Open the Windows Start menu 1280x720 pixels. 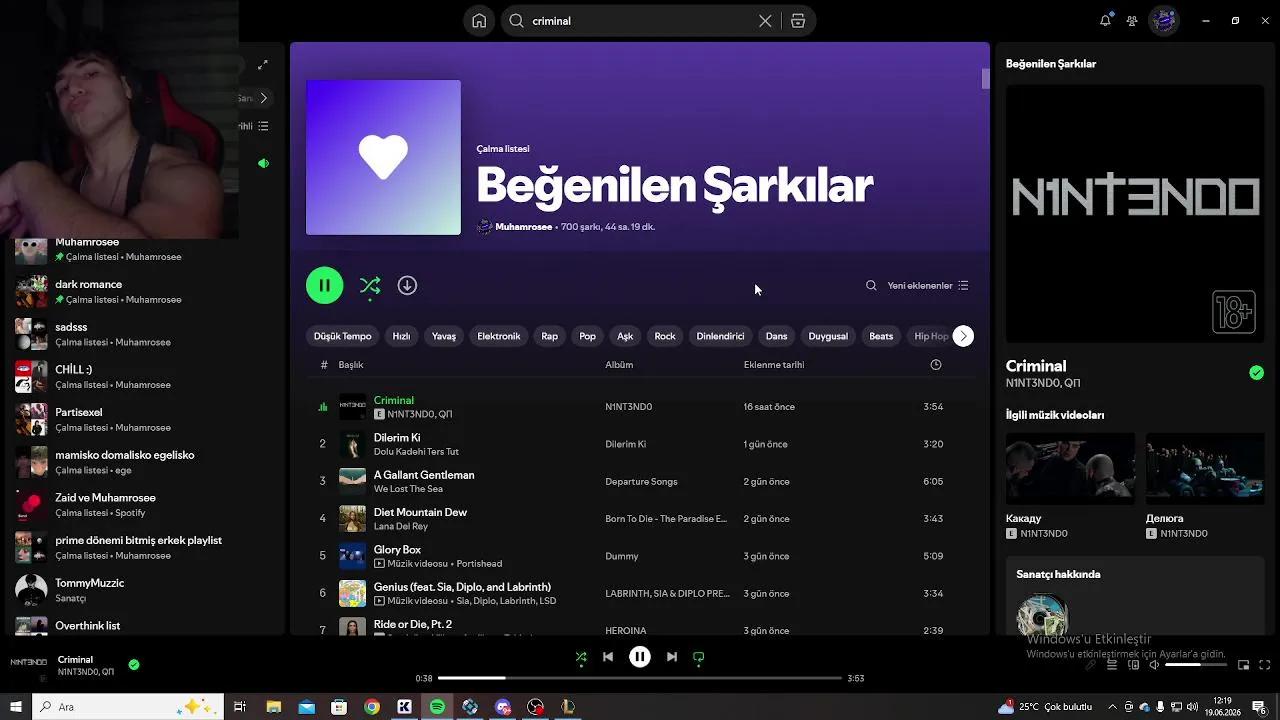click(x=15, y=707)
